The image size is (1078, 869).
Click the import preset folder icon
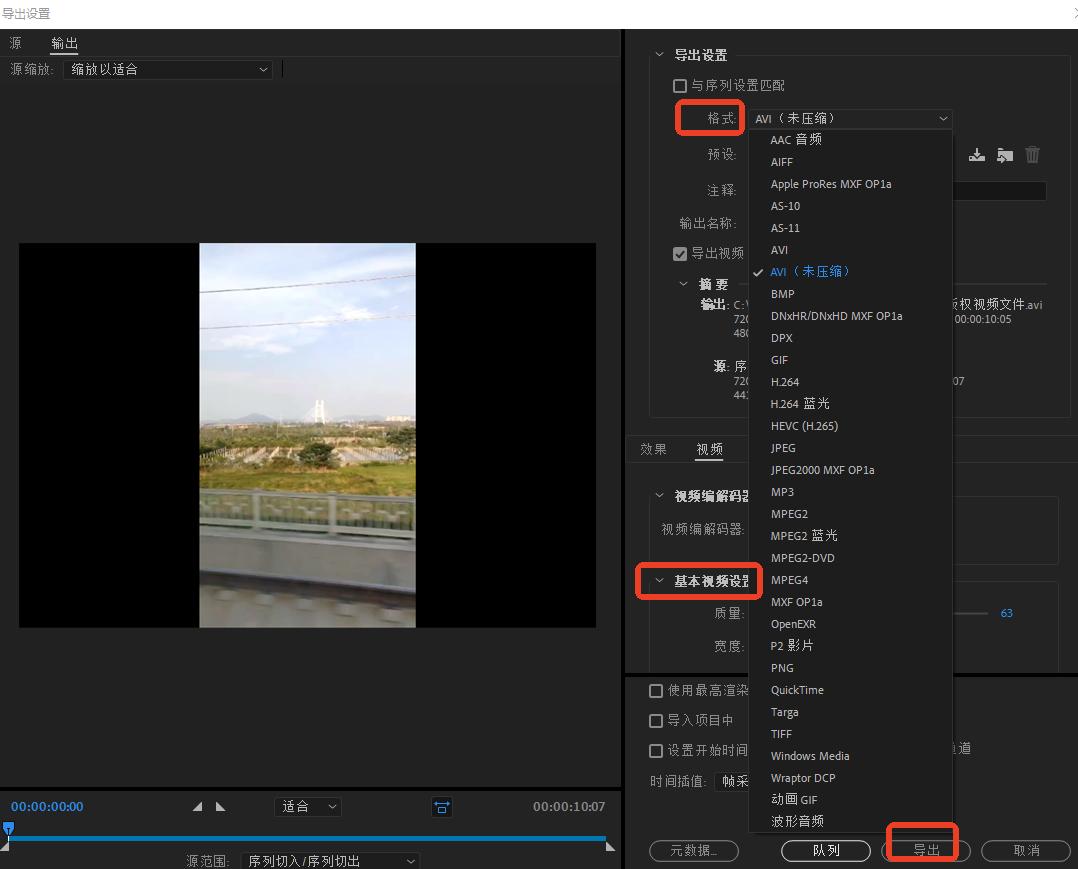click(x=1004, y=155)
